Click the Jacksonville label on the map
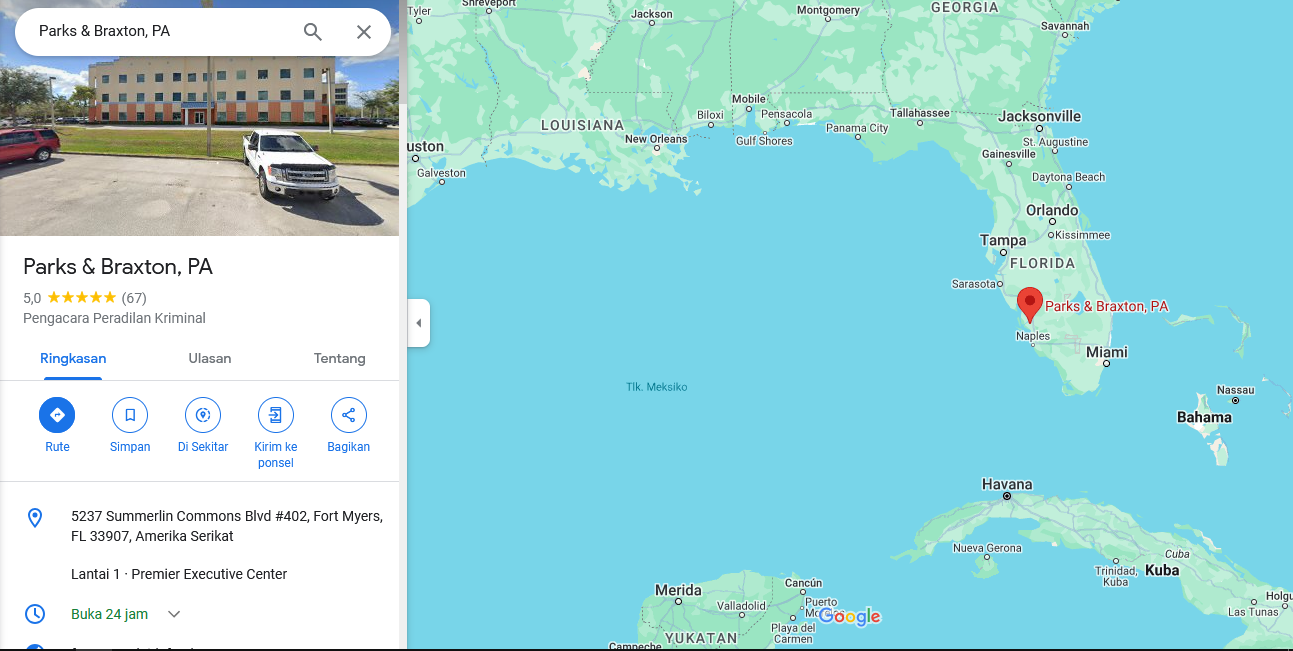Viewport: 1293px width, 651px height. click(x=1040, y=116)
